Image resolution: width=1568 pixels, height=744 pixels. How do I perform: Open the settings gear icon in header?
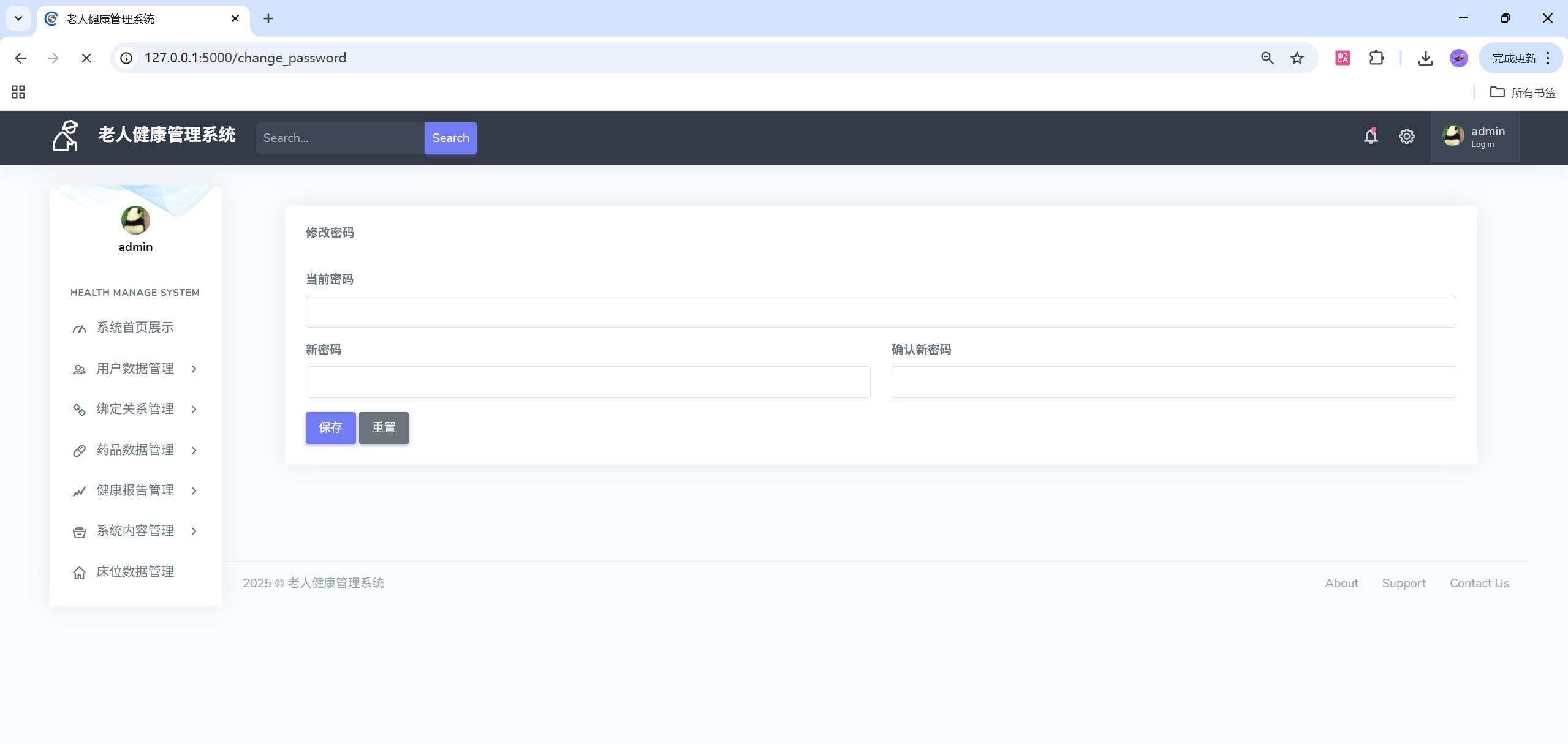click(1406, 137)
